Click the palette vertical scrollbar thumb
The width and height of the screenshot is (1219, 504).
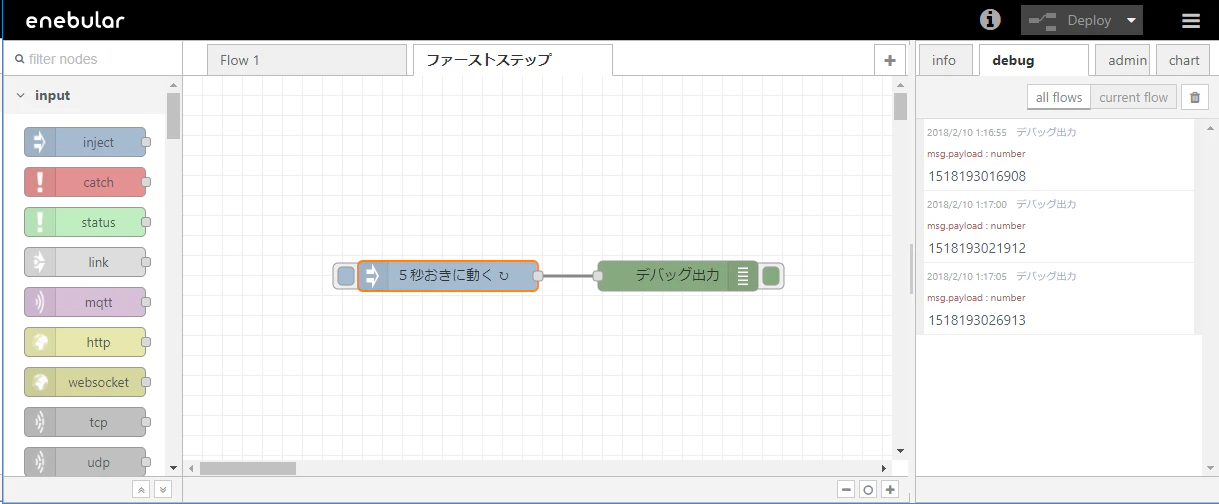[x=173, y=115]
